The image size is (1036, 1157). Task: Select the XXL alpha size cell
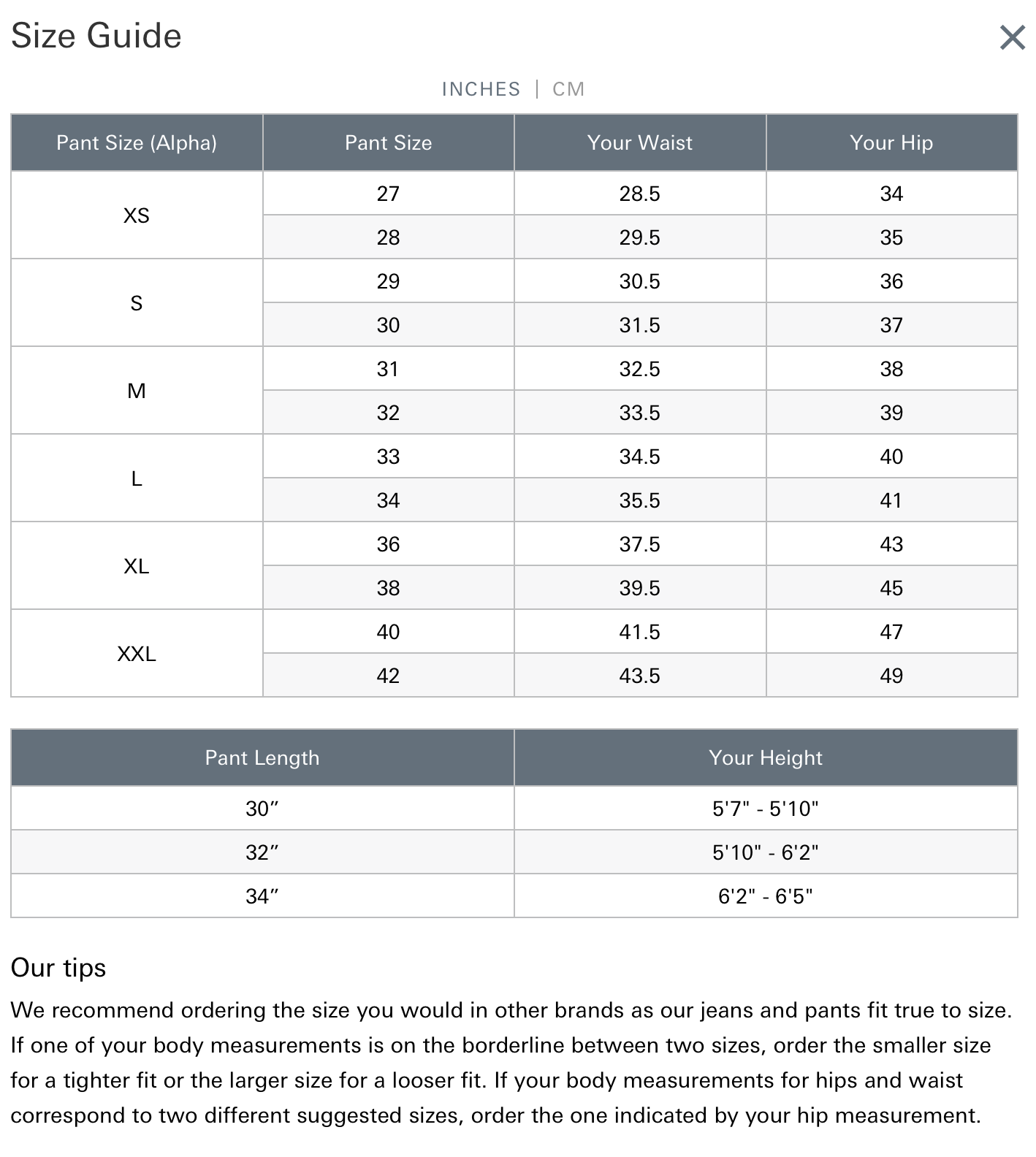tap(137, 654)
